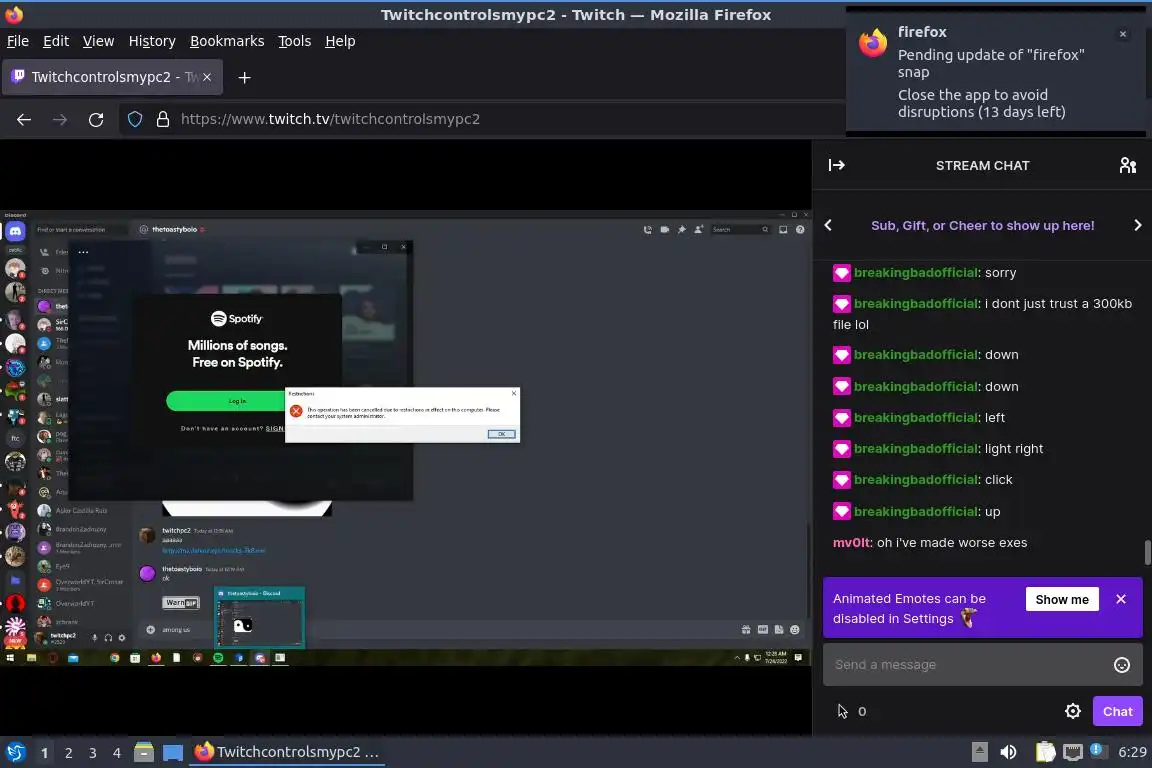
Task: Switch to workspace 1
Action: (x=44, y=753)
